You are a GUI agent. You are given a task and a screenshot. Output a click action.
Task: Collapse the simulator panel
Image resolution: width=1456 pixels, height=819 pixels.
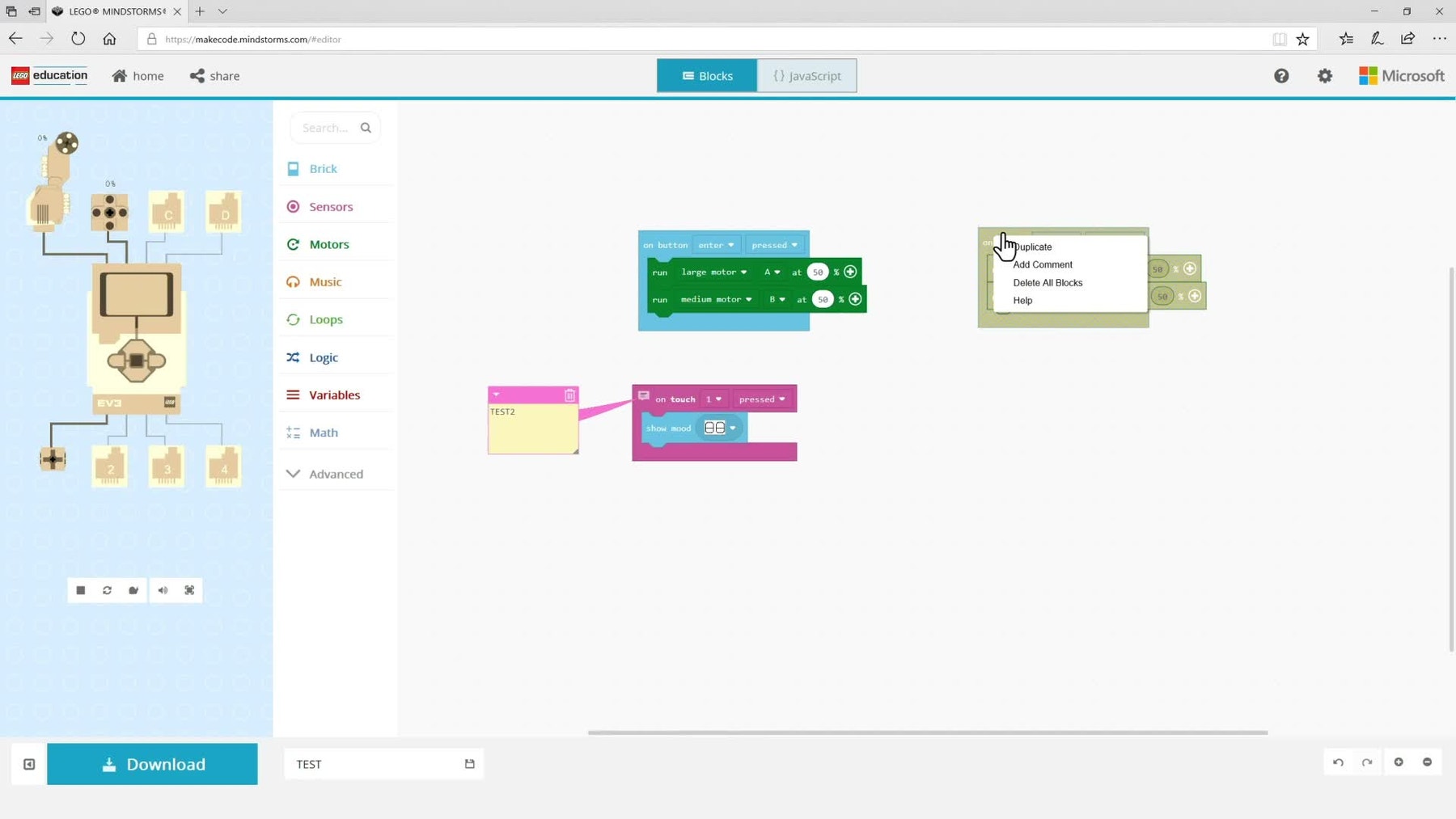29,764
